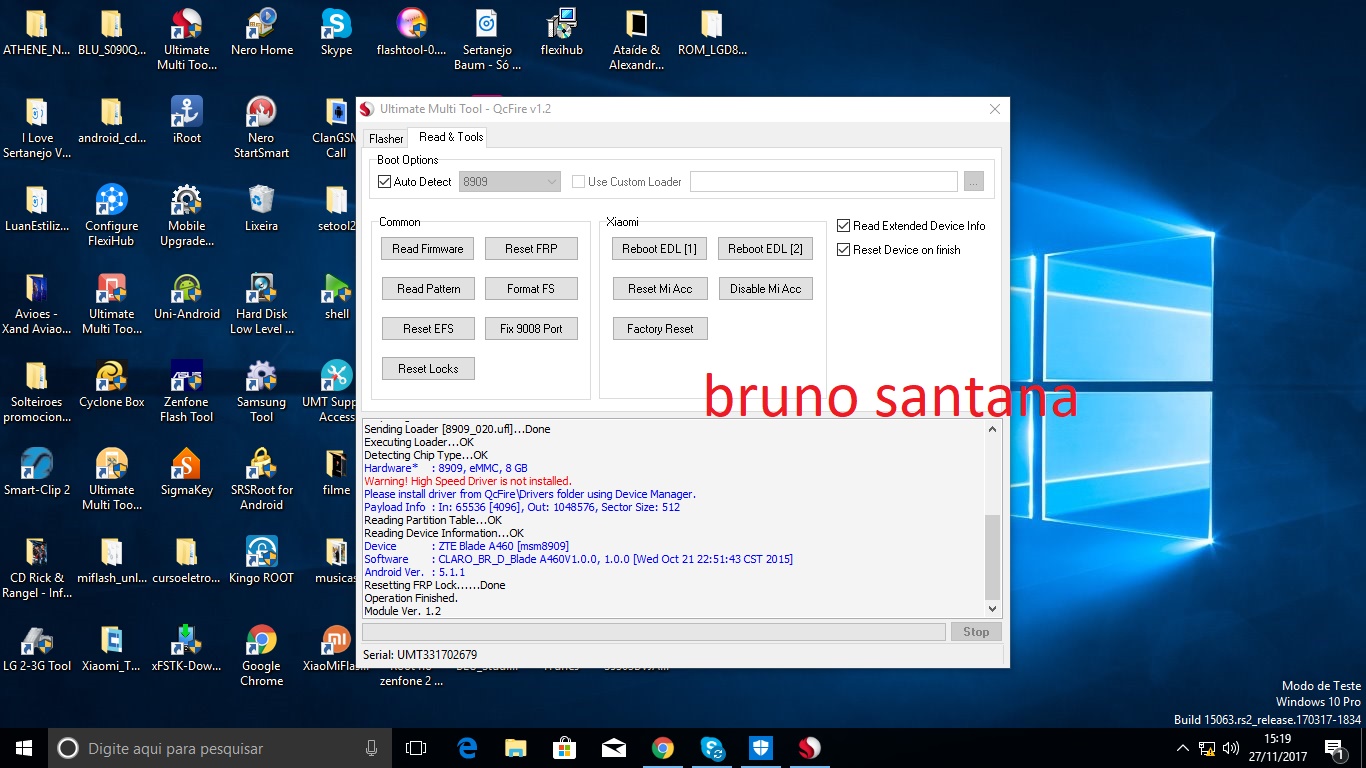The height and width of the screenshot is (768, 1366).
Task: Click the Format FS button
Action: point(531,289)
